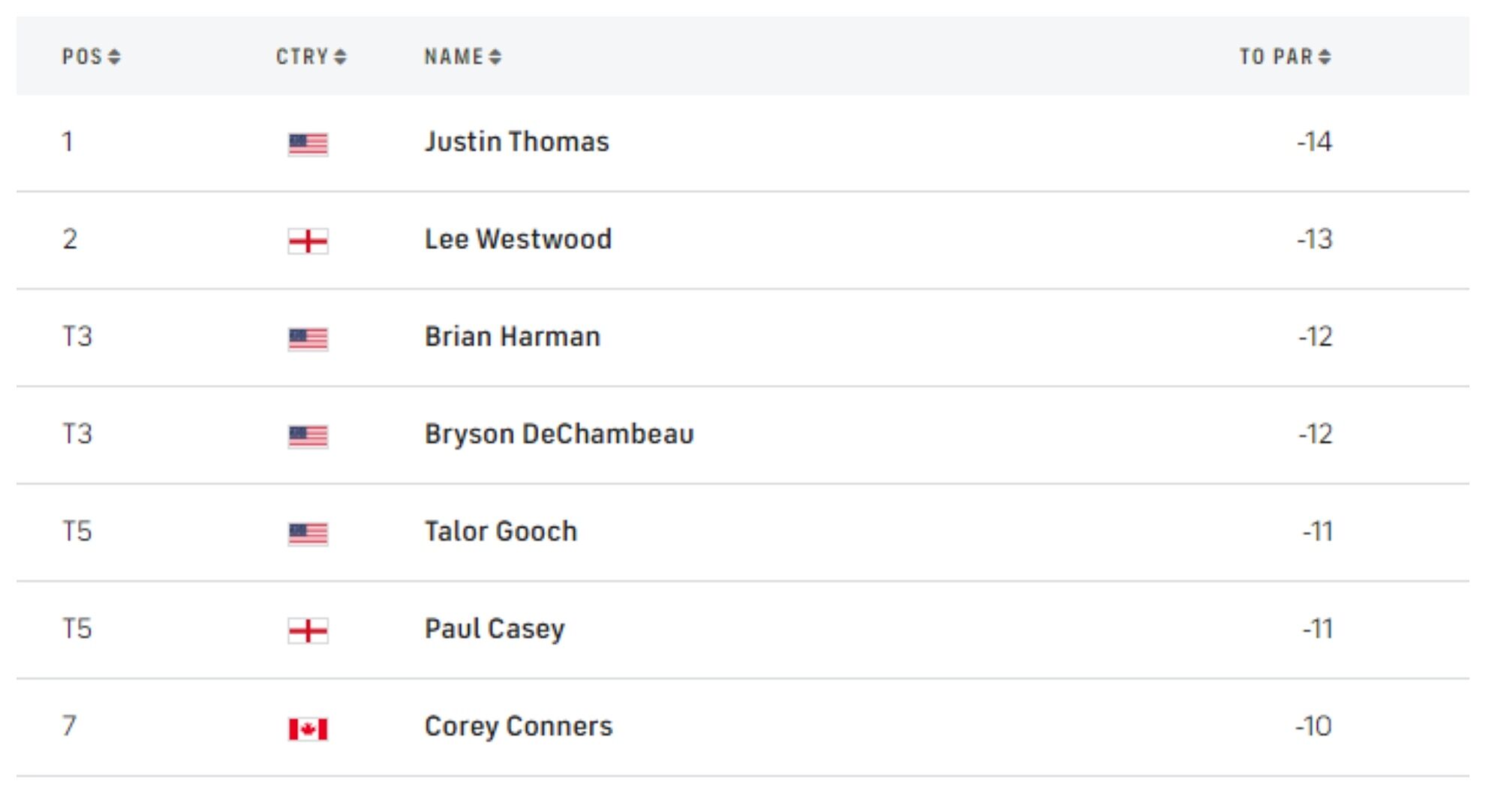Click the USA flag beside Bryson DeChambeau
This screenshot has height=812, width=1486.
[x=308, y=436]
